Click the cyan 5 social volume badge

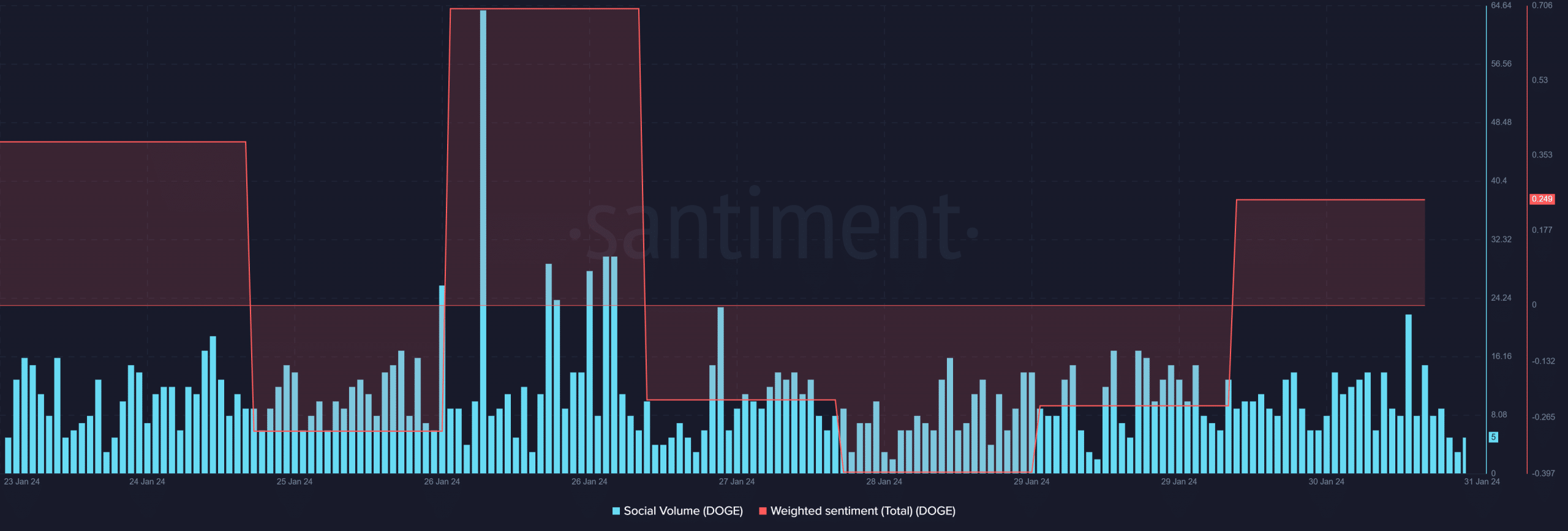tap(1493, 437)
